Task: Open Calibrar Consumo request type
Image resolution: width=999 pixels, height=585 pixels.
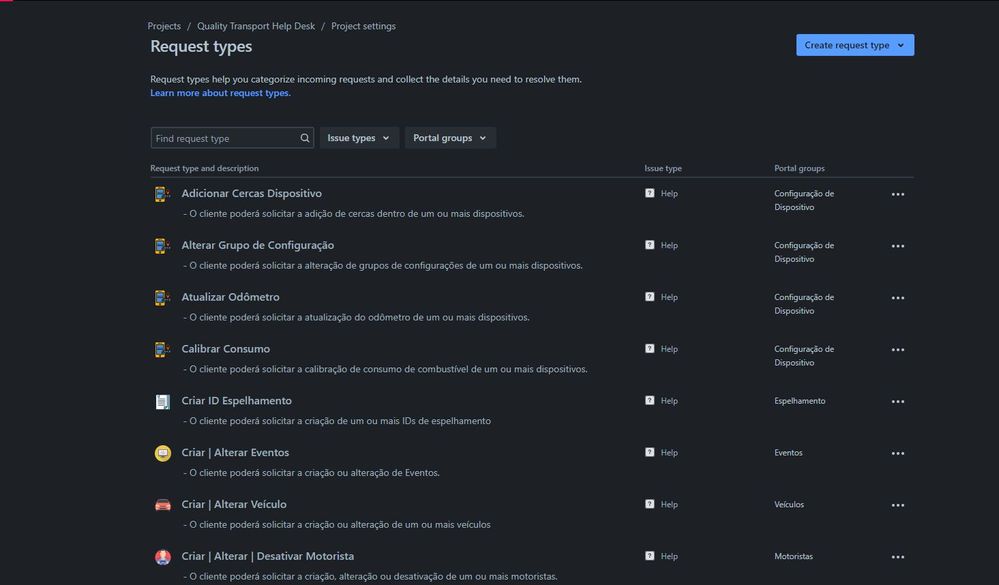Action: [226, 349]
